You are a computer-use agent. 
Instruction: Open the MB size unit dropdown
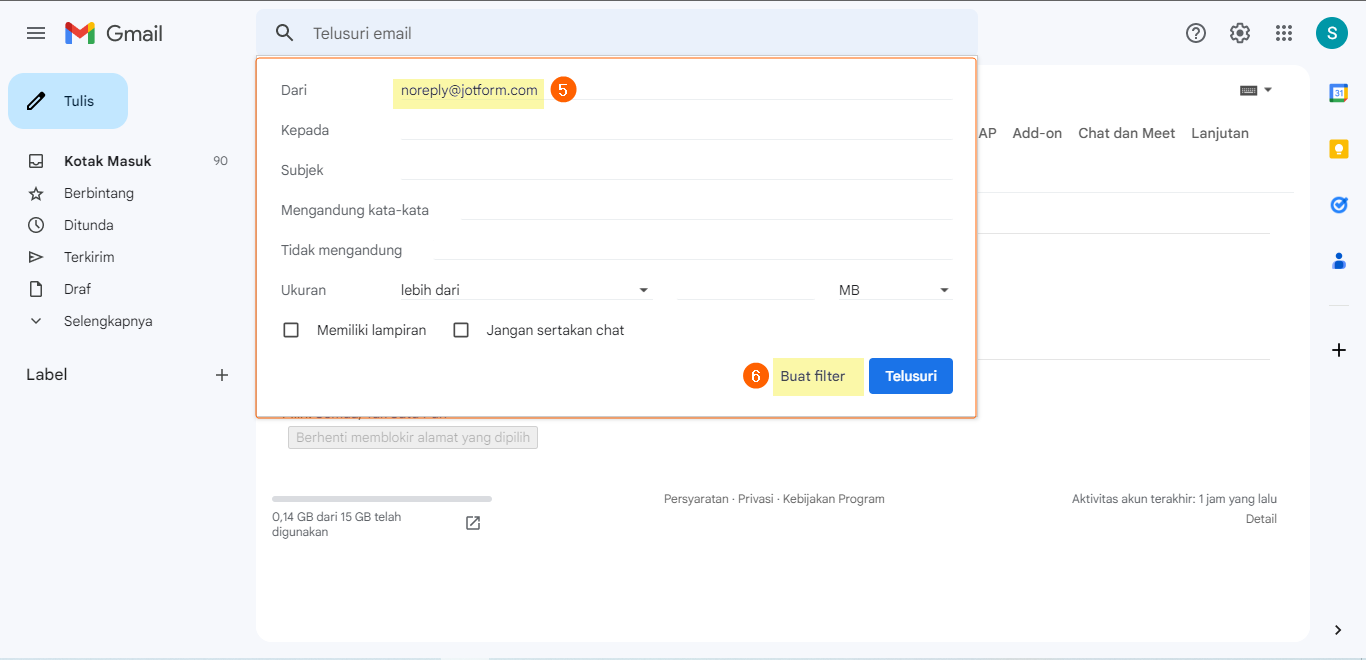[894, 290]
